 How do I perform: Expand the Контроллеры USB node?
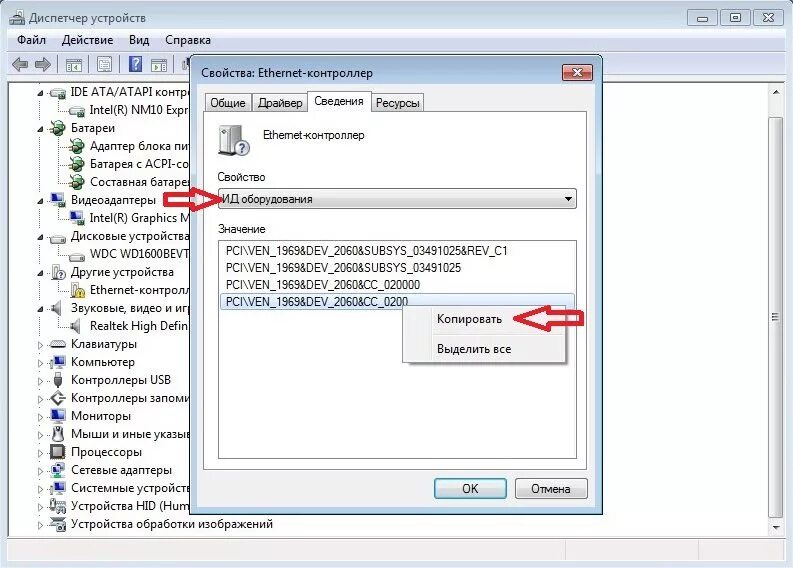pyautogui.click(x=40, y=381)
